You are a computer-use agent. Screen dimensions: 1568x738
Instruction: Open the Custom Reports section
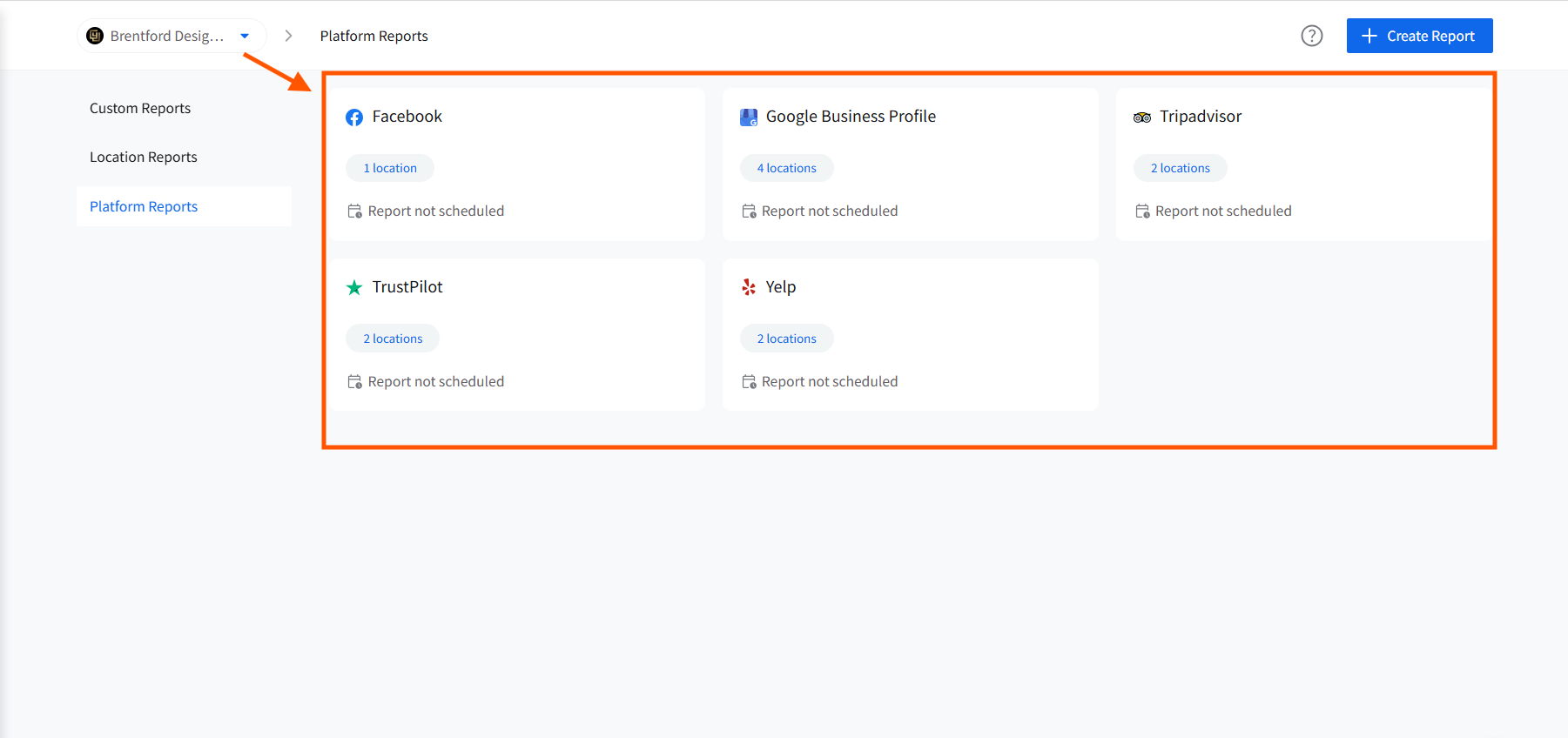coord(140,108)
